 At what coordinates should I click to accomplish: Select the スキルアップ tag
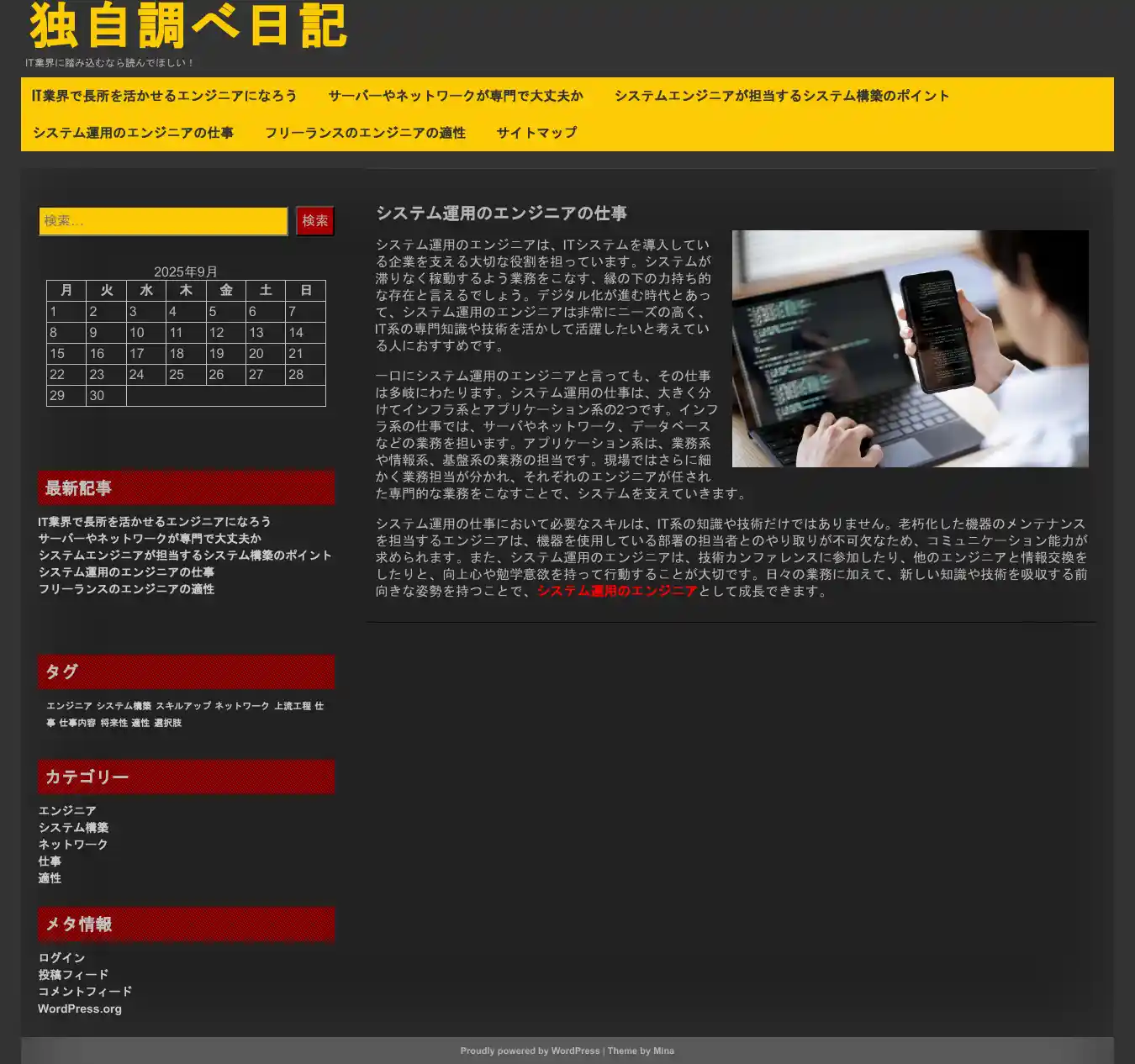183,706
